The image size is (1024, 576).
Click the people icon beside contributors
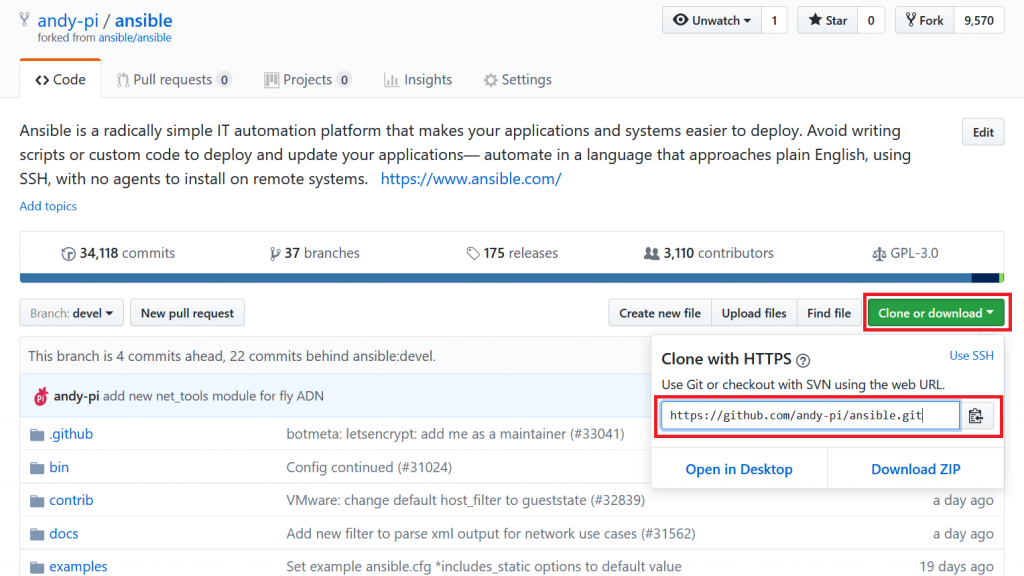tap(651, 253)
